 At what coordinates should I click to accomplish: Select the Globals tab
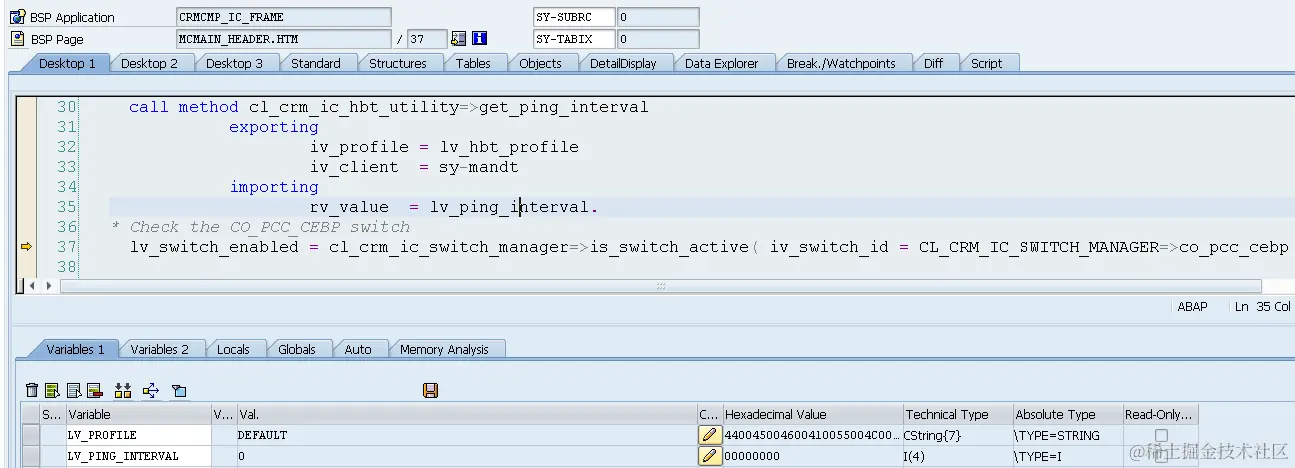(297, 349)
